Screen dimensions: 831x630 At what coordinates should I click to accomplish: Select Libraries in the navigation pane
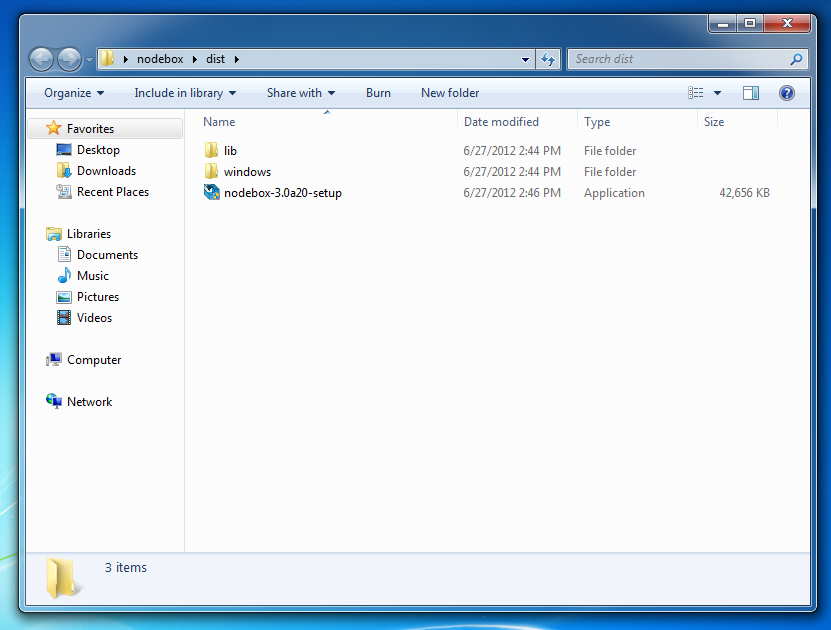89,234
